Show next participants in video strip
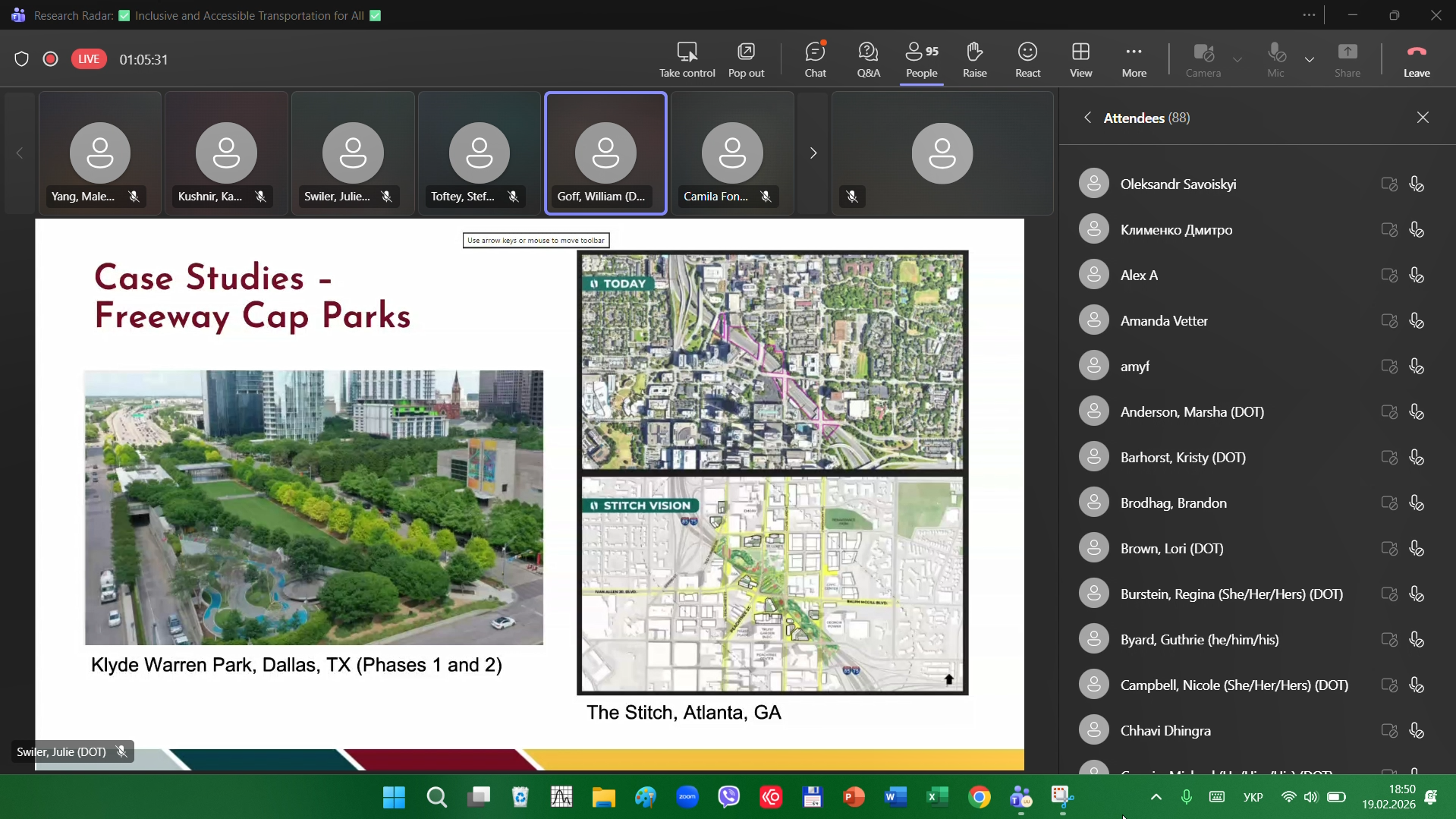The image size is (1456, 819). (813, 153)
